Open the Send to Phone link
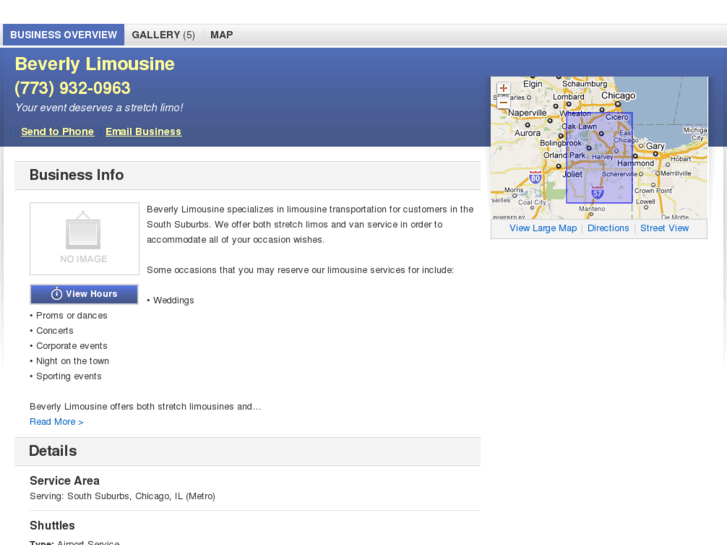This screenshot has height=545, width=727. [57, 132]
